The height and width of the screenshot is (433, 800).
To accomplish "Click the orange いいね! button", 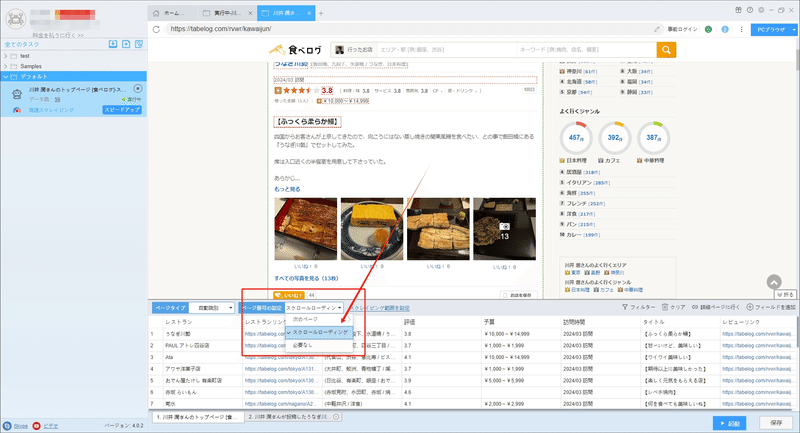I will point(289,295).
